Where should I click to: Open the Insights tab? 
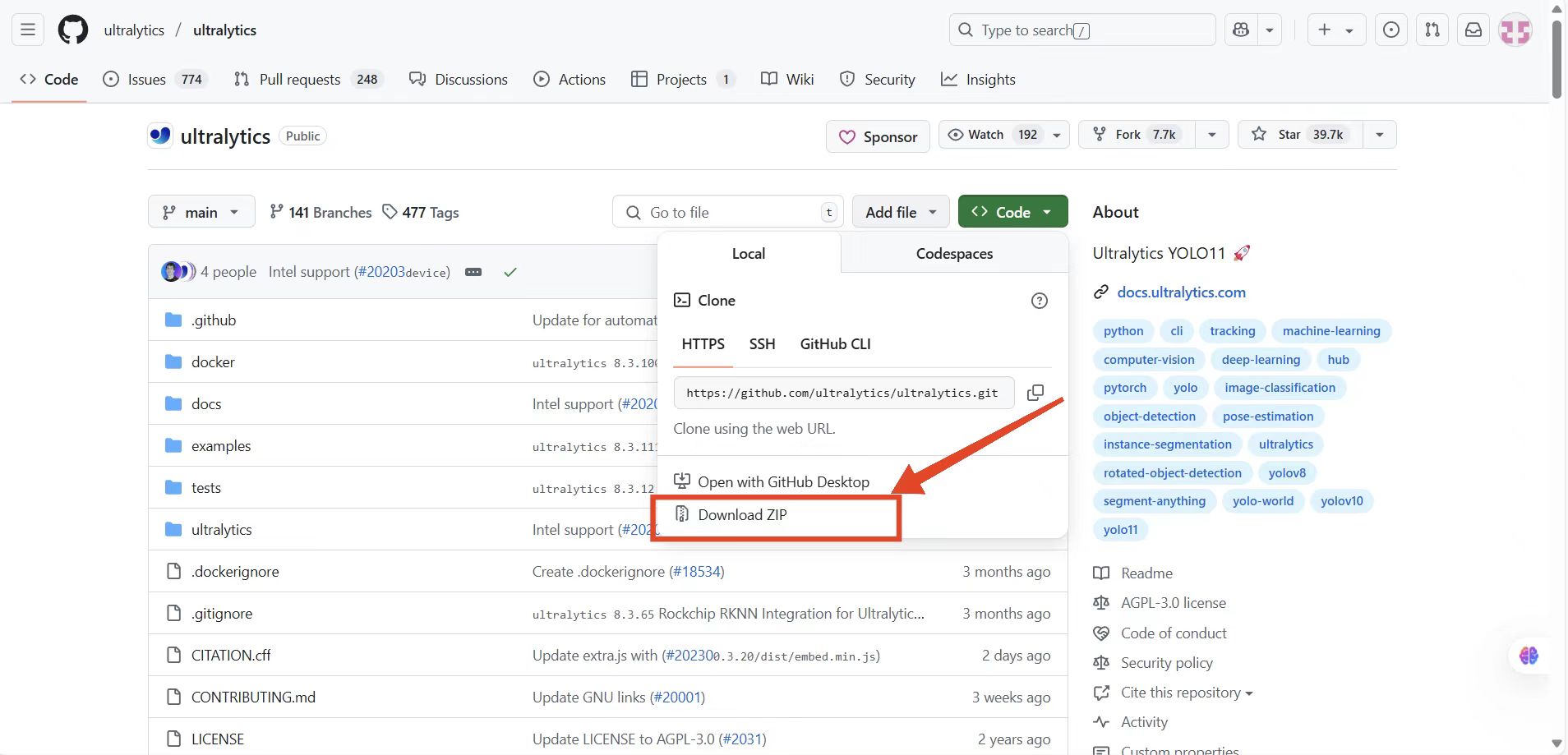point(978,80)
